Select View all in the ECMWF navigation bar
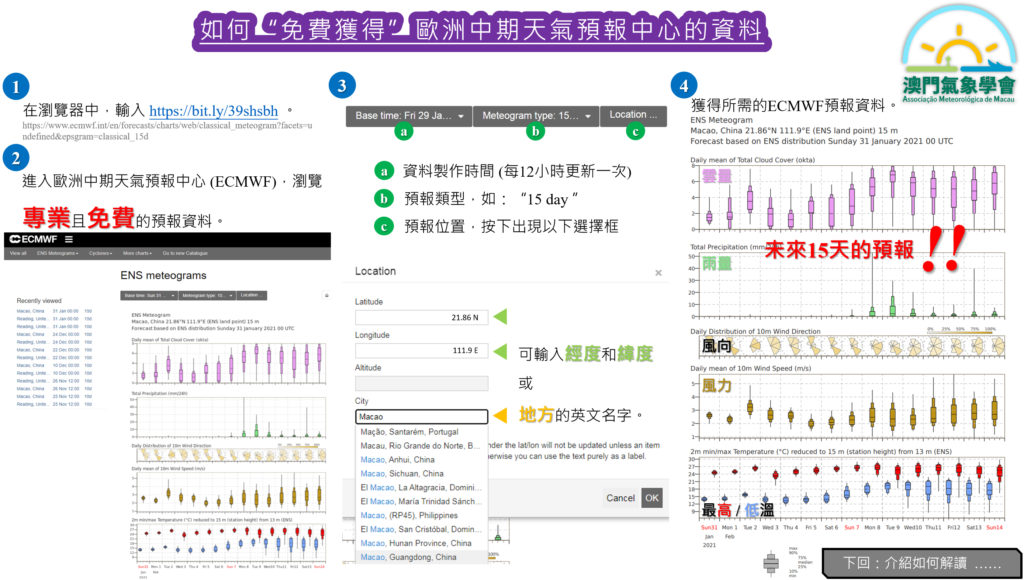 [18, 253]
